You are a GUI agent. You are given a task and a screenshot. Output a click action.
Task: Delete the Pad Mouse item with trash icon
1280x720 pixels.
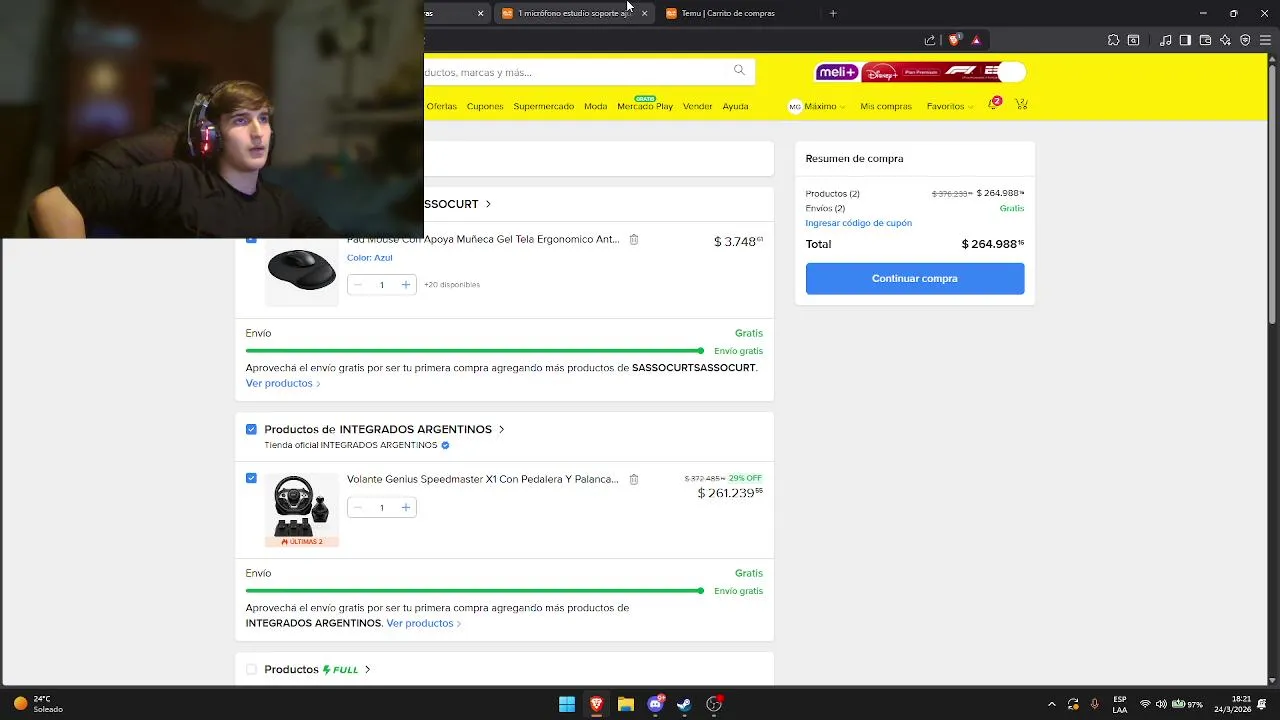pos(633,240)
